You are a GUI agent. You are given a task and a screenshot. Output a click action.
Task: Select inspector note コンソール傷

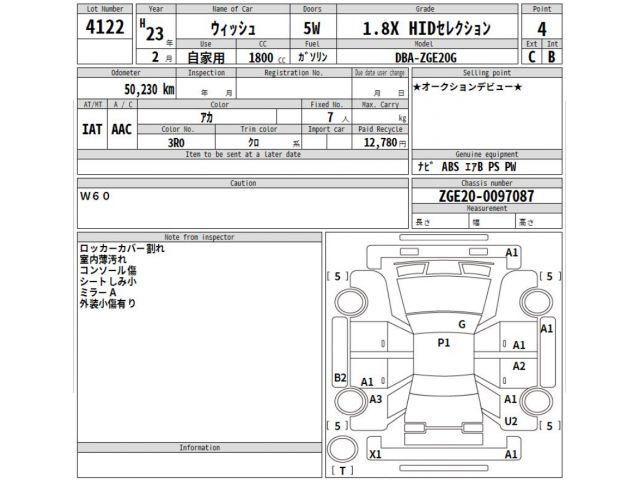(x=108, y=270)
